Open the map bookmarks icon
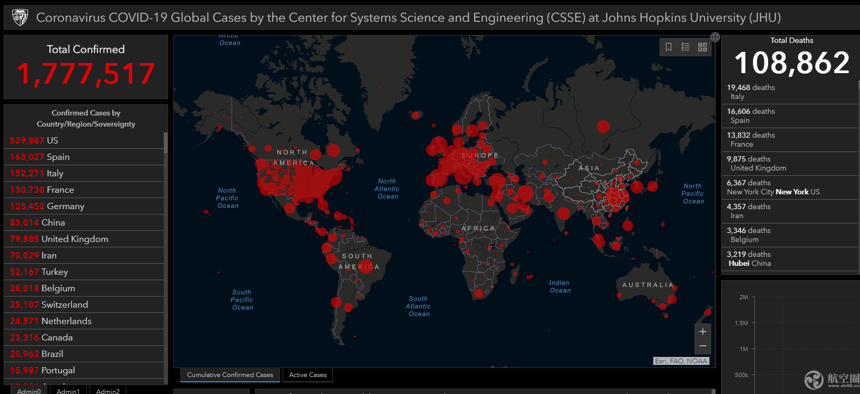 coord(668,47)
